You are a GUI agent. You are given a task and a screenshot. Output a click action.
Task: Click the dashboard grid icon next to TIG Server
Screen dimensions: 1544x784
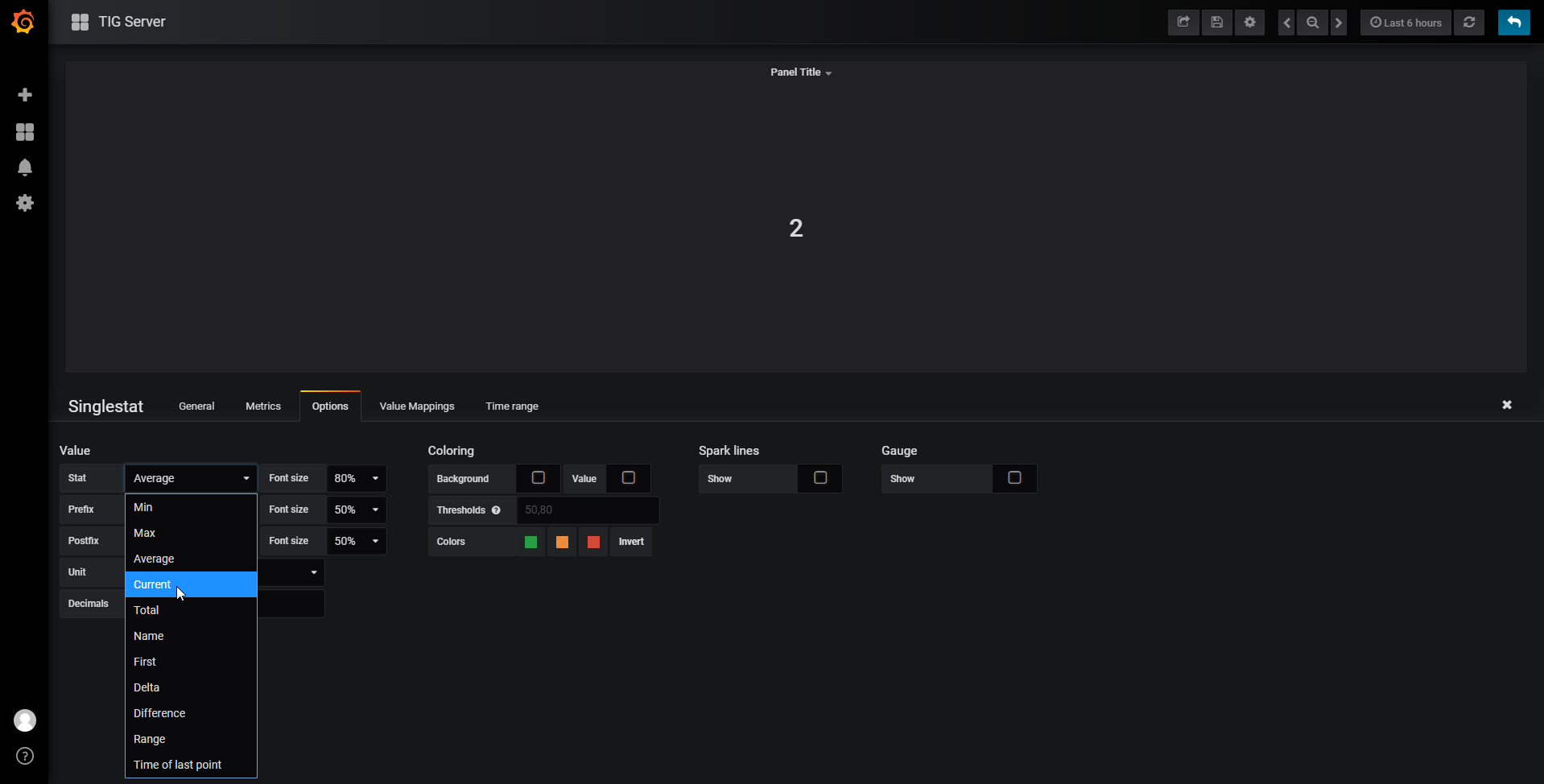80,23
